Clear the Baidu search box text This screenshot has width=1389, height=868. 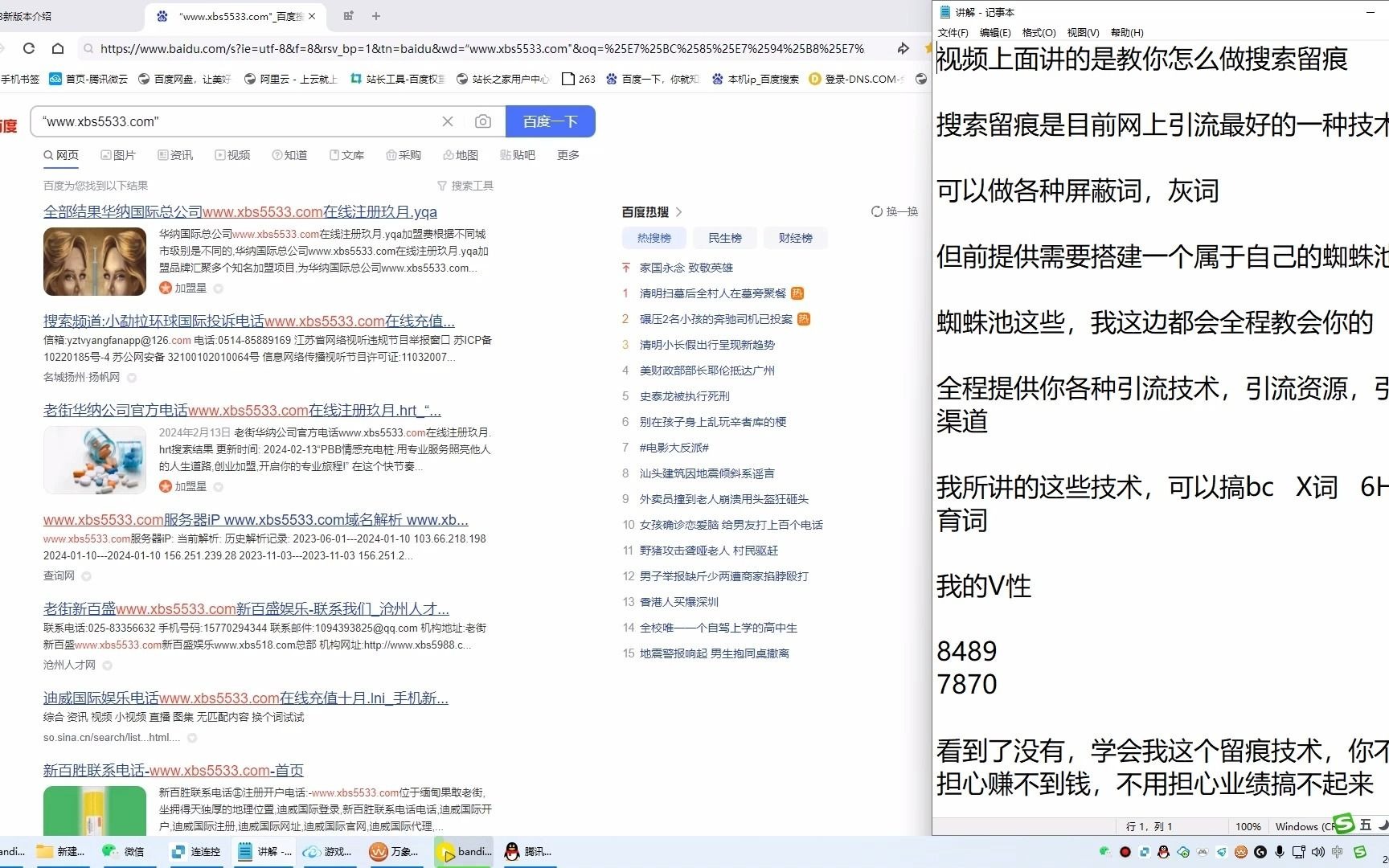click(x=448, y=121)
